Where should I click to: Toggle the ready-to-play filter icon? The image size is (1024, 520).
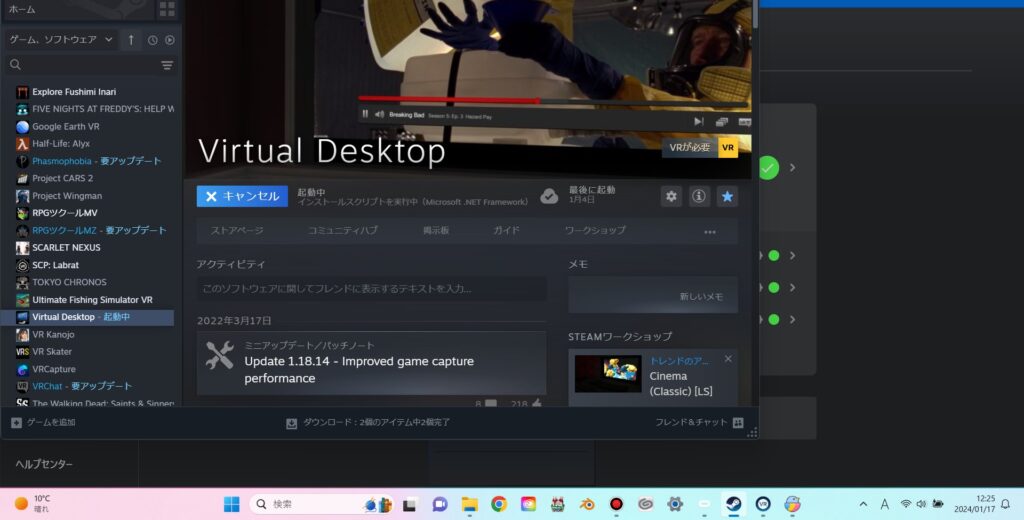[x=169, y=40]
